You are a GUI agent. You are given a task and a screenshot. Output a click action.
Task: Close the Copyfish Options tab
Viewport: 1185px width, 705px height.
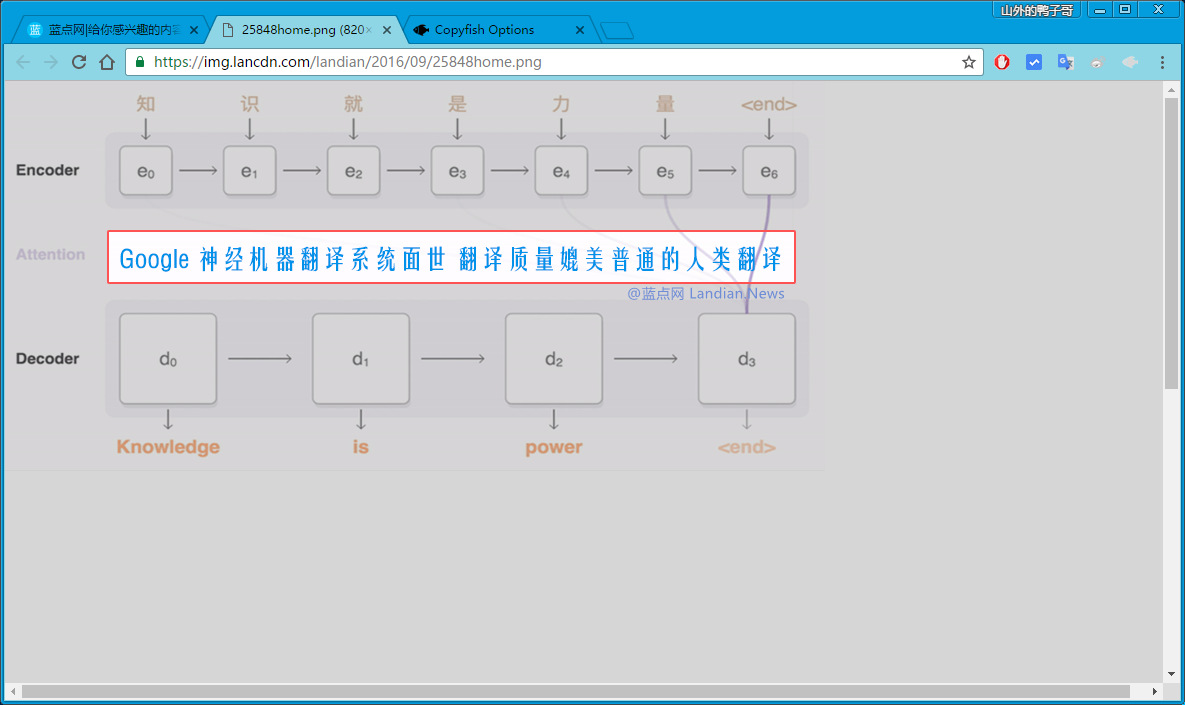coord(580,30)
